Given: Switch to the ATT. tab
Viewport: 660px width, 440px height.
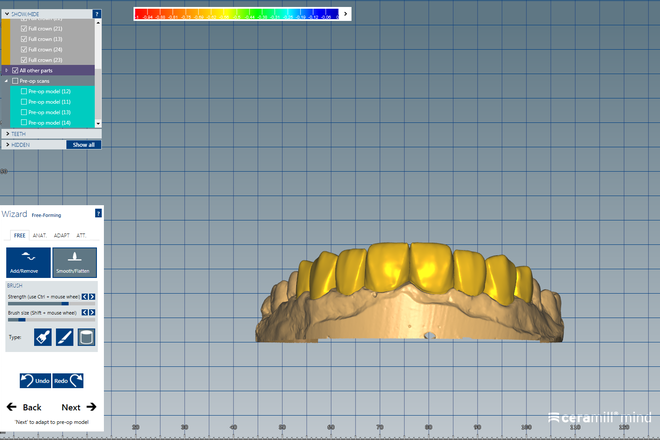Looking at the screenshot, I should (81, 235).
